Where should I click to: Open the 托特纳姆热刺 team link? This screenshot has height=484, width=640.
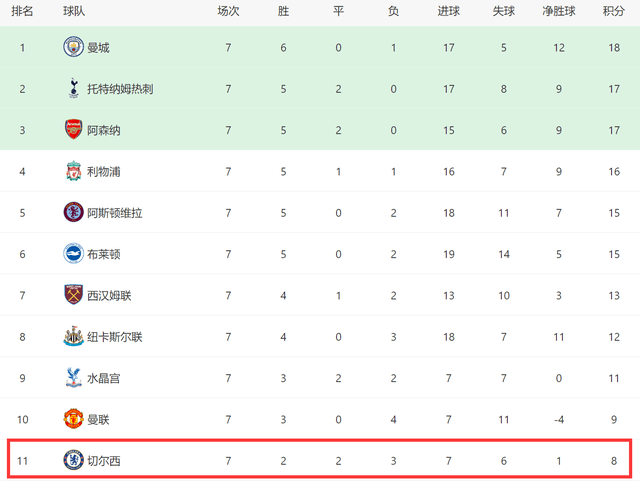pyautogui.click(x=120, y=89)
